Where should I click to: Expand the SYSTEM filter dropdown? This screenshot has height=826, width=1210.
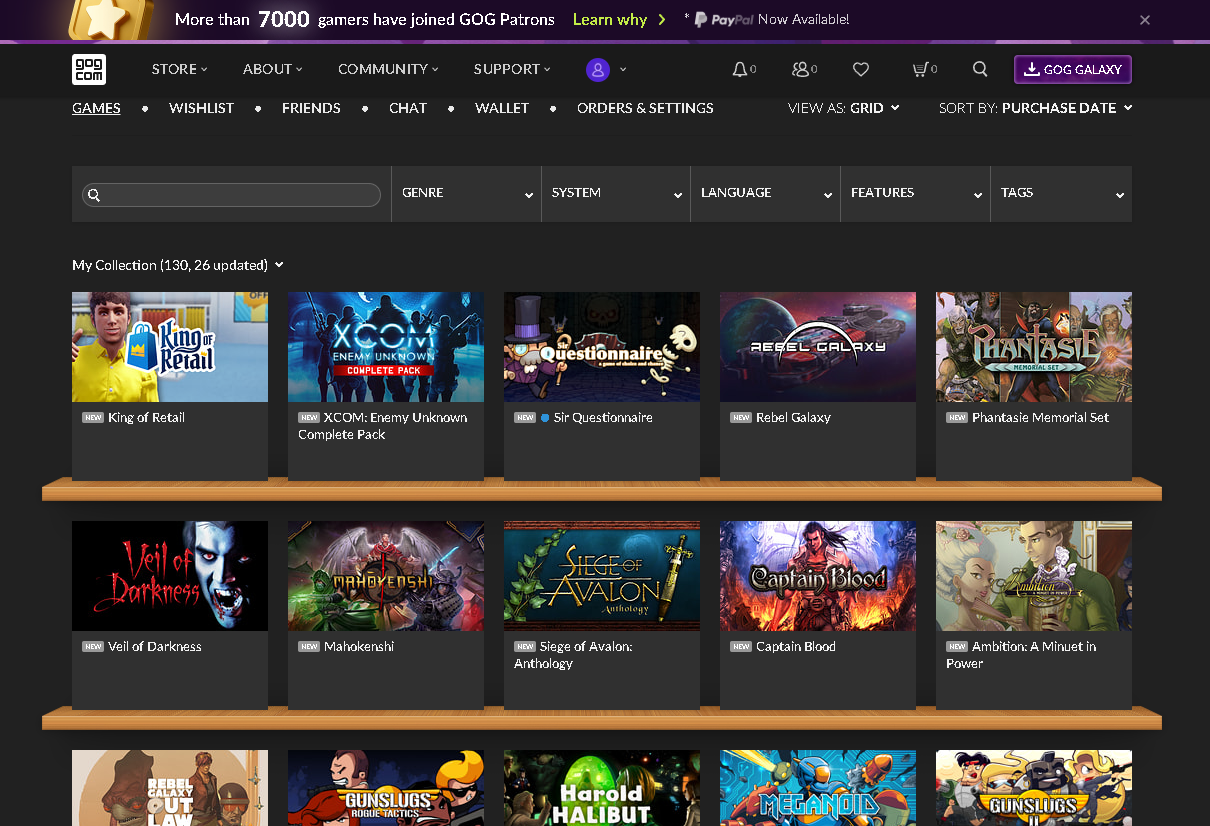pyautogui.click(x=616, y=193)
